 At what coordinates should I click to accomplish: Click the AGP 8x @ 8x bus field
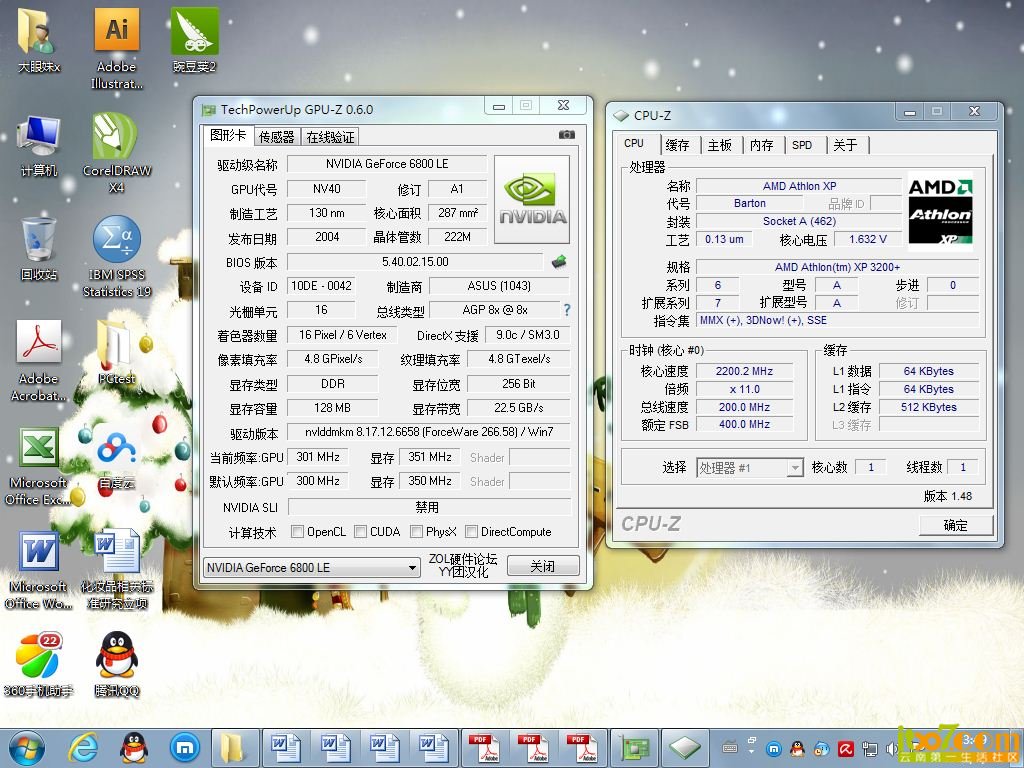pos(494,310)
